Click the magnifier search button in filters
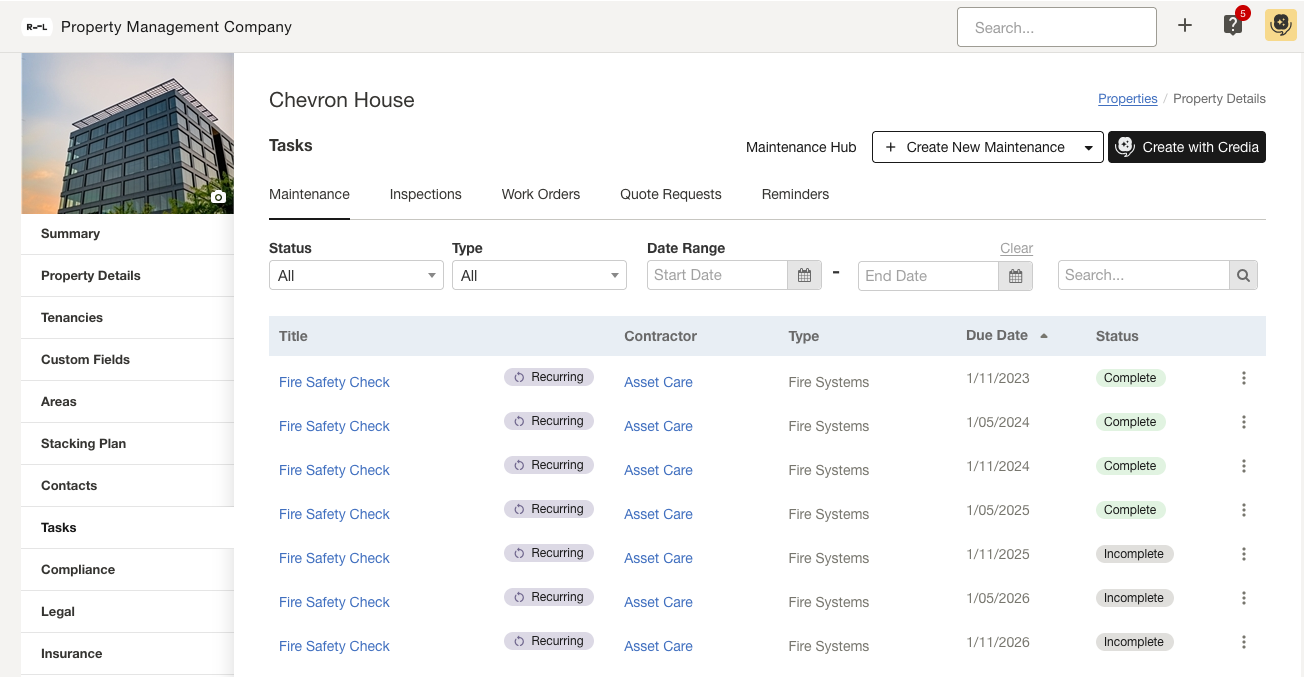This screenshot has height=677, width=1304. 1243,275
